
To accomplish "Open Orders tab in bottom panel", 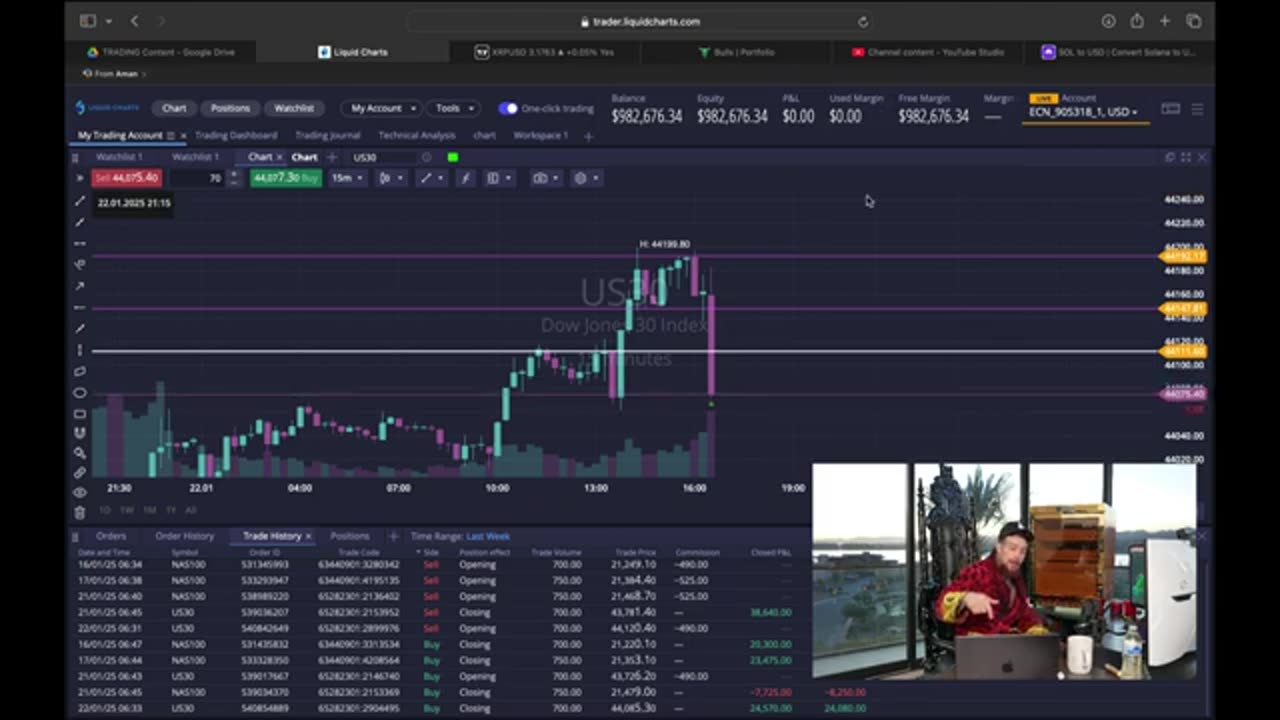I will click(x=111, y=537).
